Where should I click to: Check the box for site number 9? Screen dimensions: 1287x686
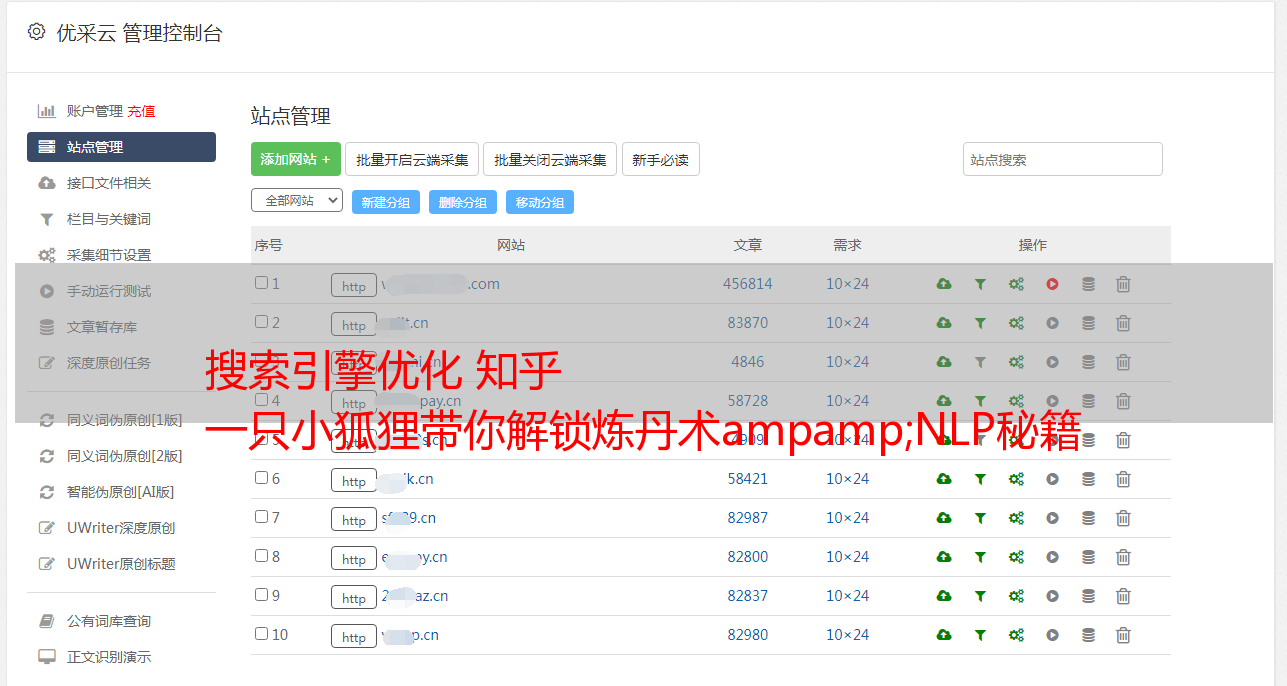[261, 595]
